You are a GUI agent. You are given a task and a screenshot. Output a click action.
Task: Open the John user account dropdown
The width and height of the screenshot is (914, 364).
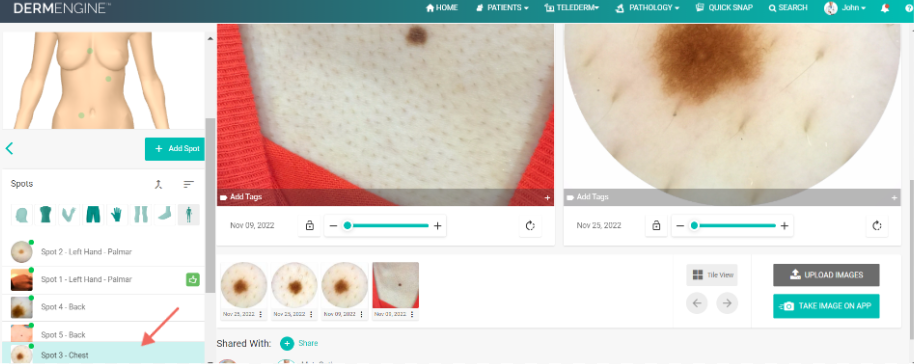point(845,8)
